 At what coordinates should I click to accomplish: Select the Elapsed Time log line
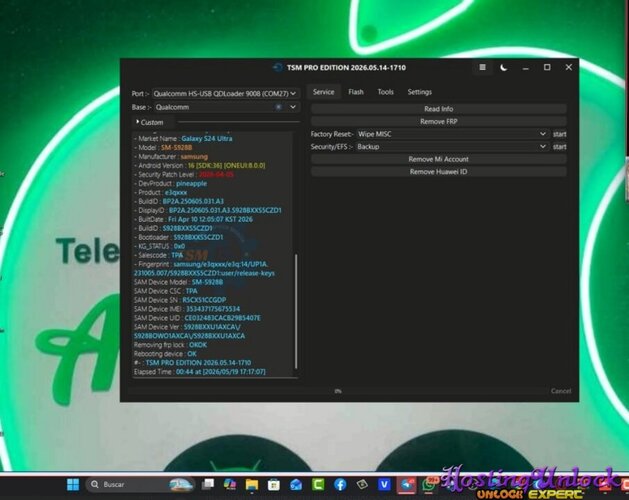pyautogui.click(x=200, y=372)
